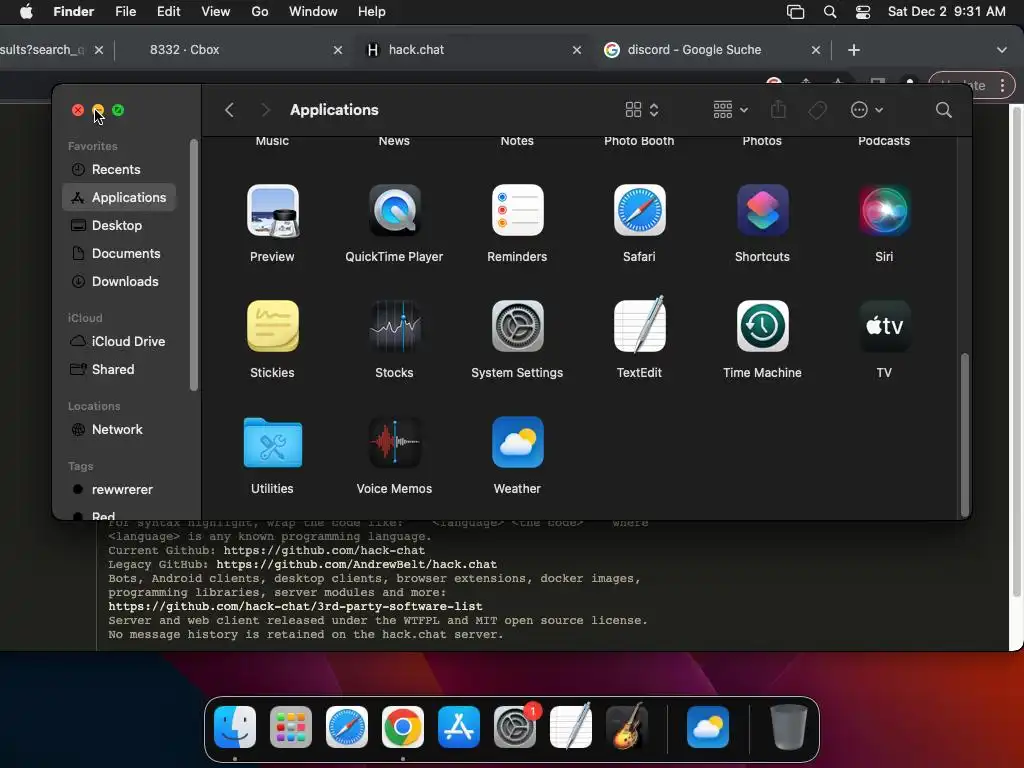Switch to the 8332 · Cbox tab
The height and width of the screenshot is (768, 1024).
(184, 50)
